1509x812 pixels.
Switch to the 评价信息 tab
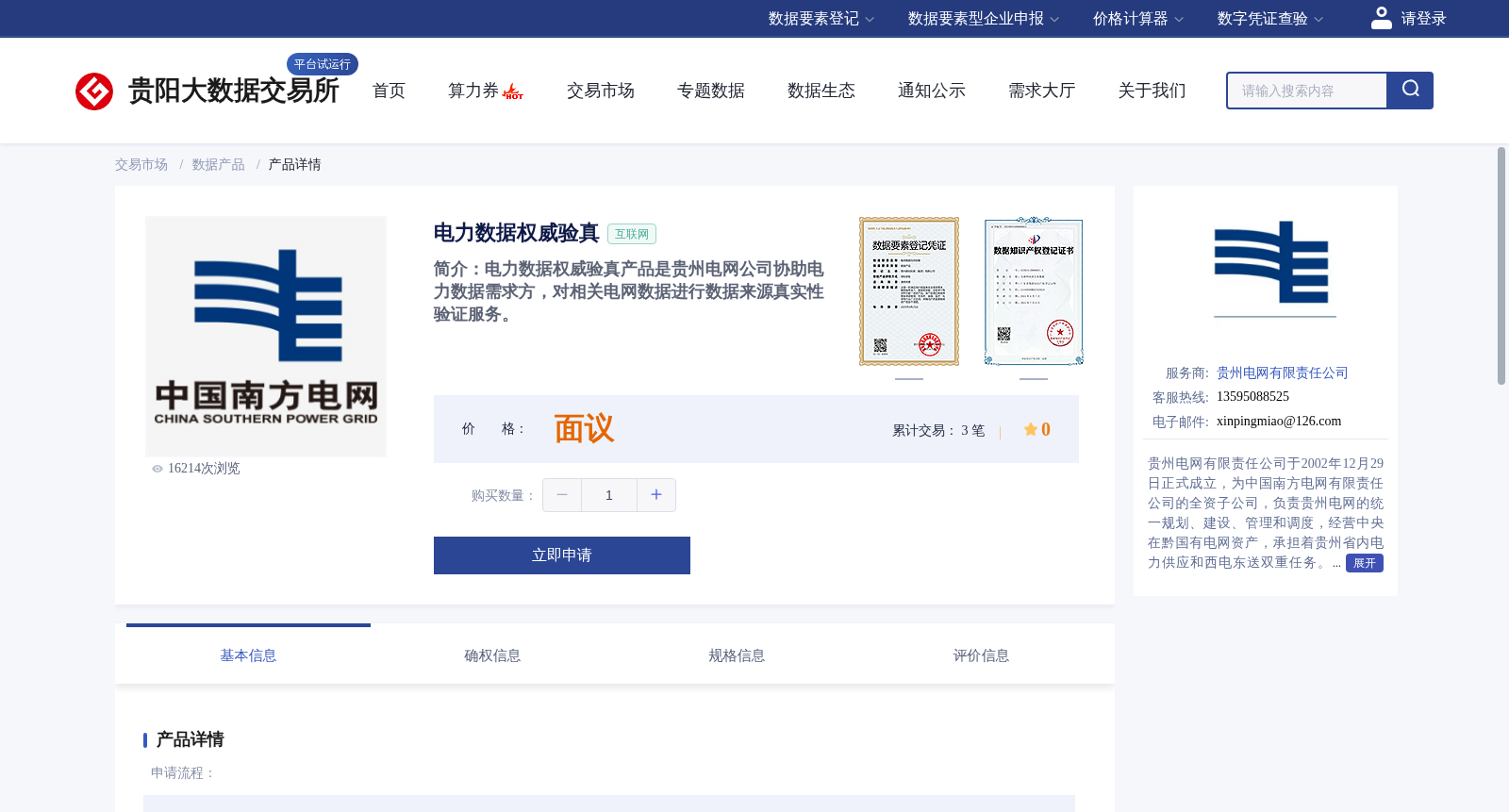[x=981, y=655]
